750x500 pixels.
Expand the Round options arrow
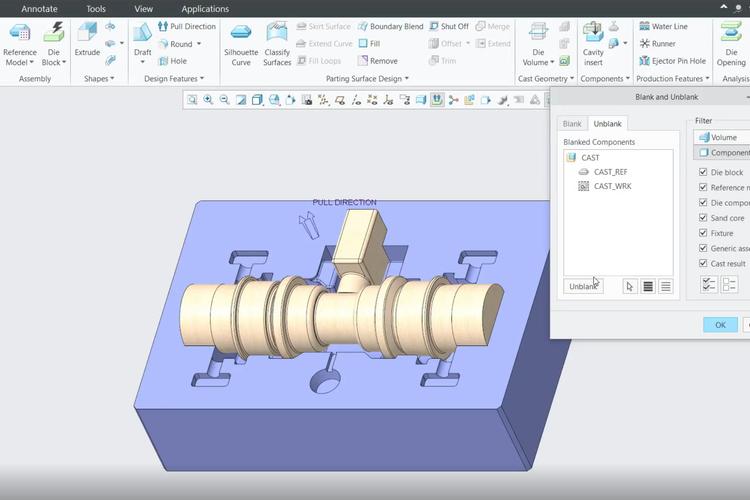199,44
